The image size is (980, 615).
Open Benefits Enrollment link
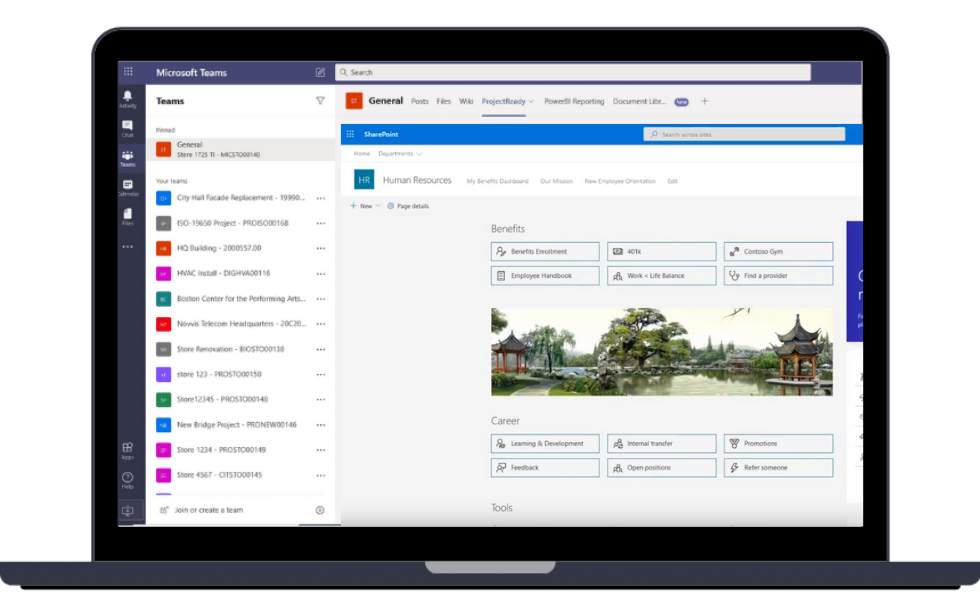545,251
